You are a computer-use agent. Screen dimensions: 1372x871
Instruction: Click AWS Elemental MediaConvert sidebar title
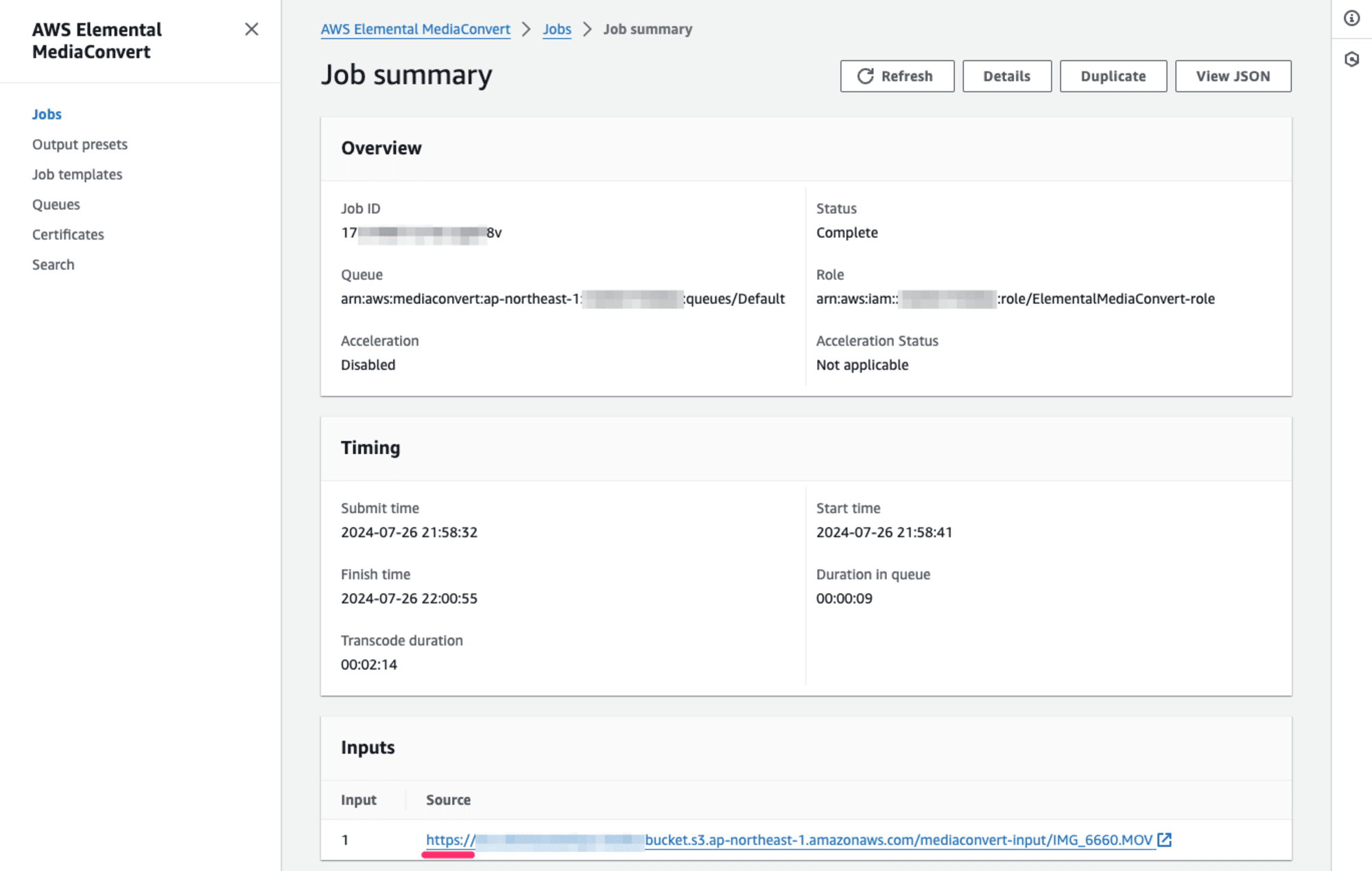[x=97, y=40]
